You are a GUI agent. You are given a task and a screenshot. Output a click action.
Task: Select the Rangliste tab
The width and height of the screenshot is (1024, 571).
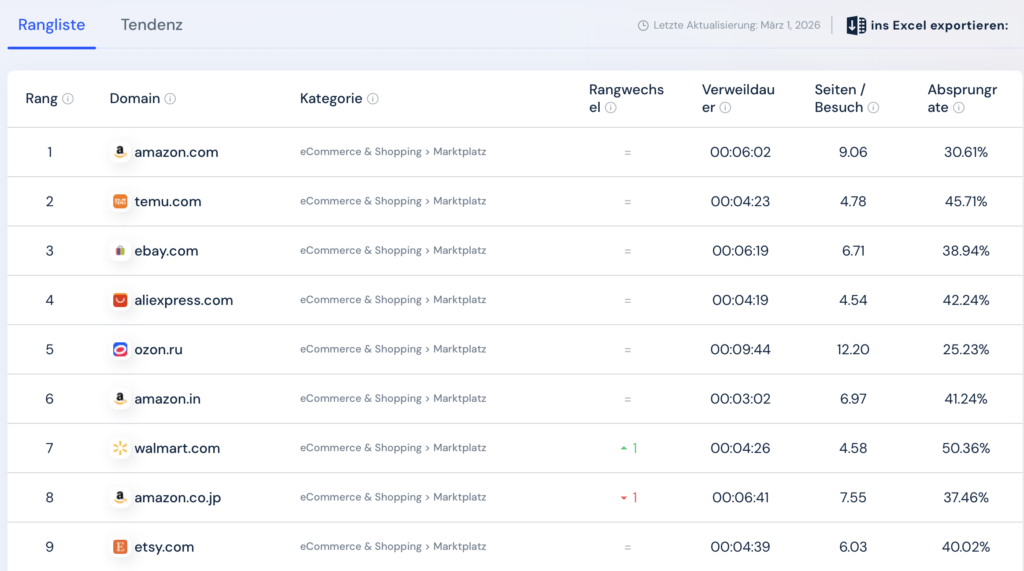pos(52,25)
